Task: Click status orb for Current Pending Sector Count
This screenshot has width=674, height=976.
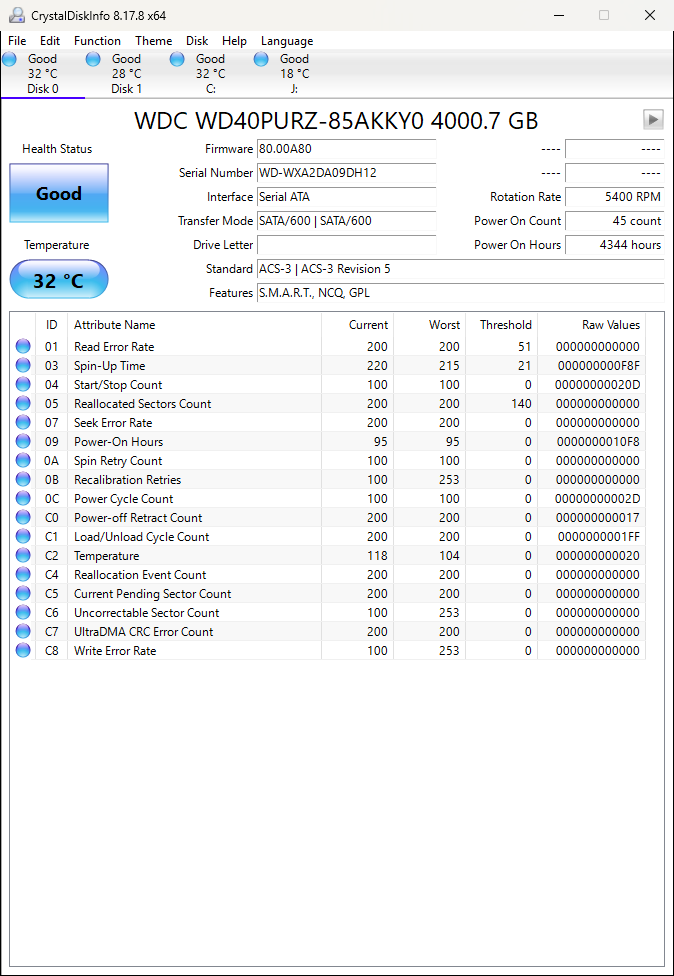Action: click(23, 593)
